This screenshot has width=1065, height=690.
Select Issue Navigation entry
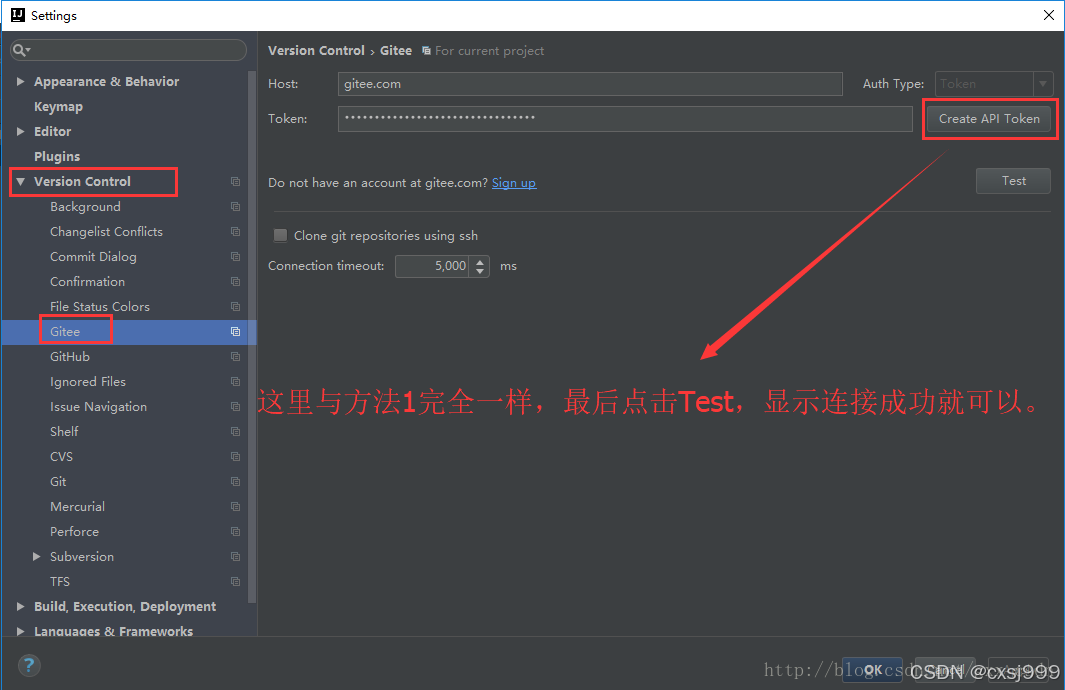[x=98, y=406]
